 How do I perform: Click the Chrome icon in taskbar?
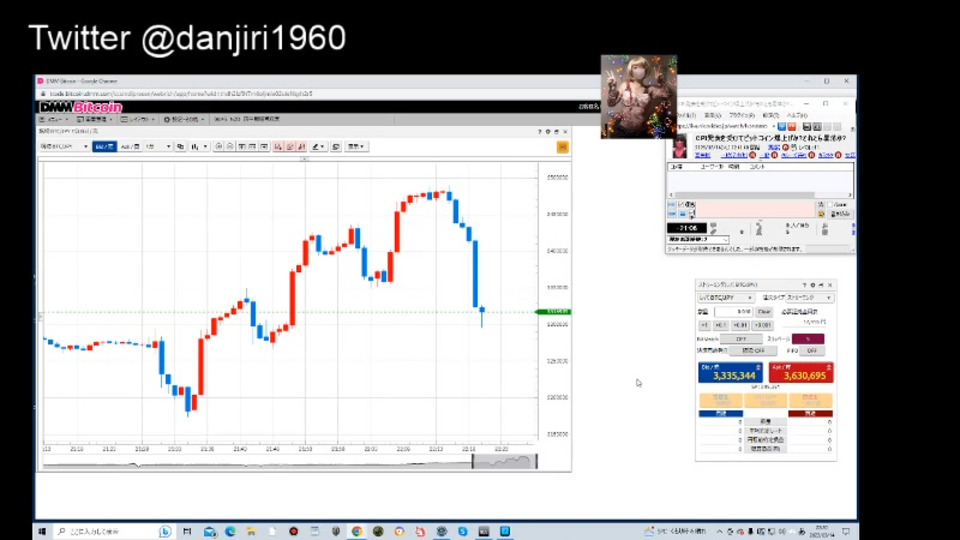coord(357,531)
